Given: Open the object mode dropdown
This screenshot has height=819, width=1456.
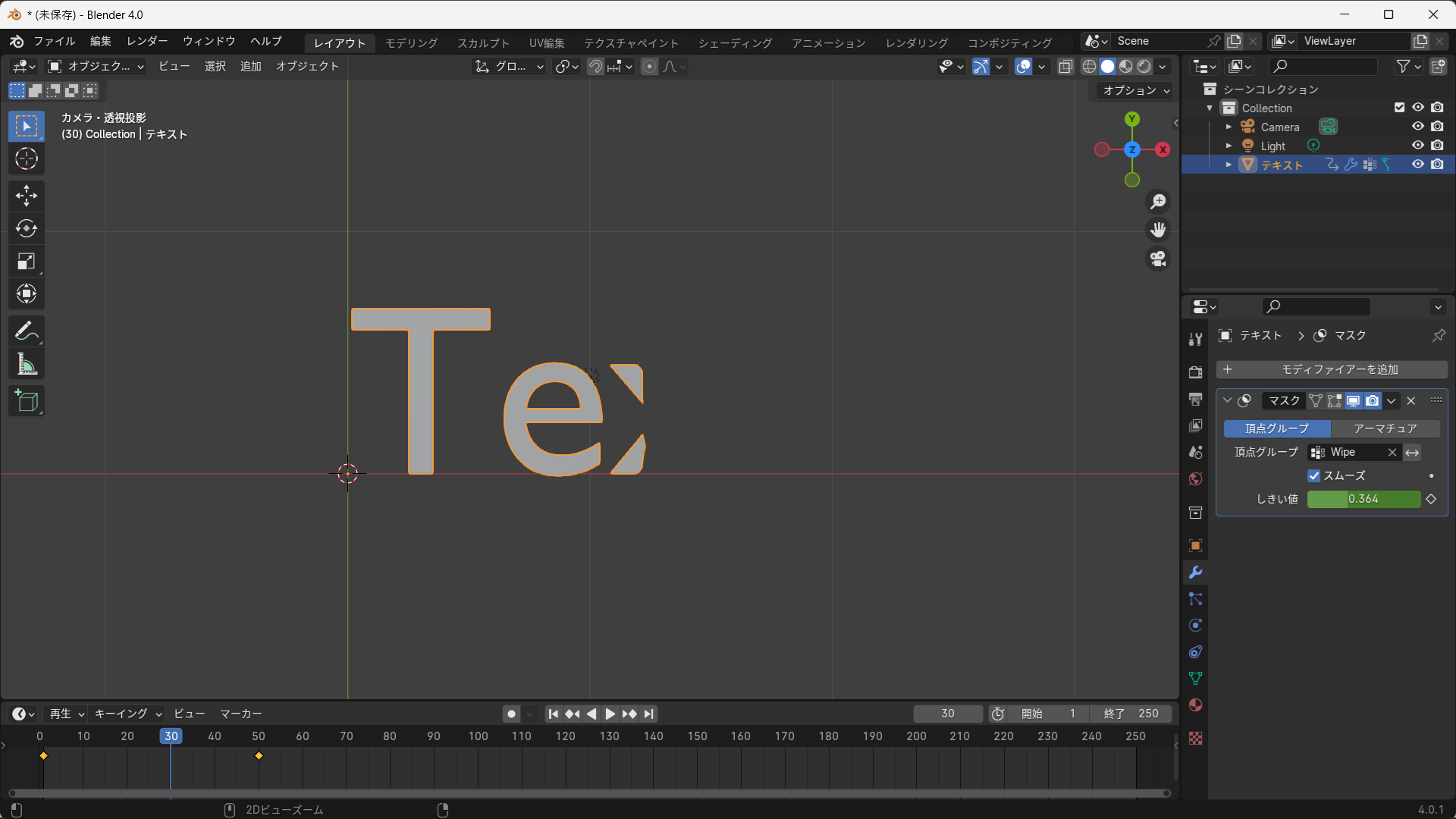Looking at the screenshot, I should tap(96, 67).
